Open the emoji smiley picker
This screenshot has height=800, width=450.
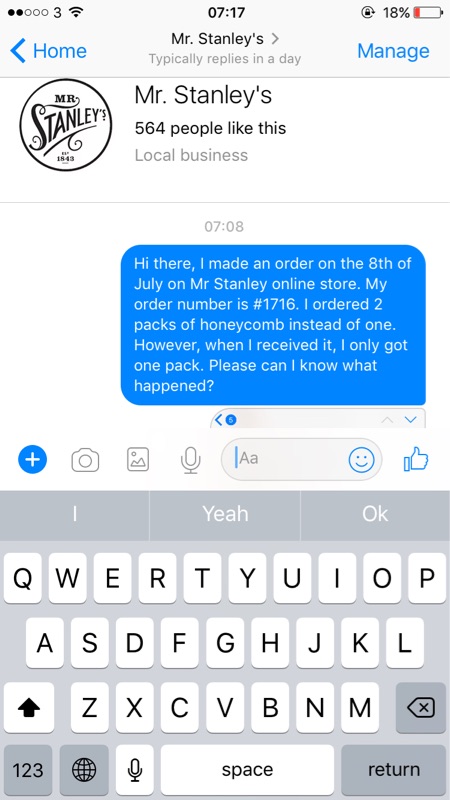pos(361,460)
